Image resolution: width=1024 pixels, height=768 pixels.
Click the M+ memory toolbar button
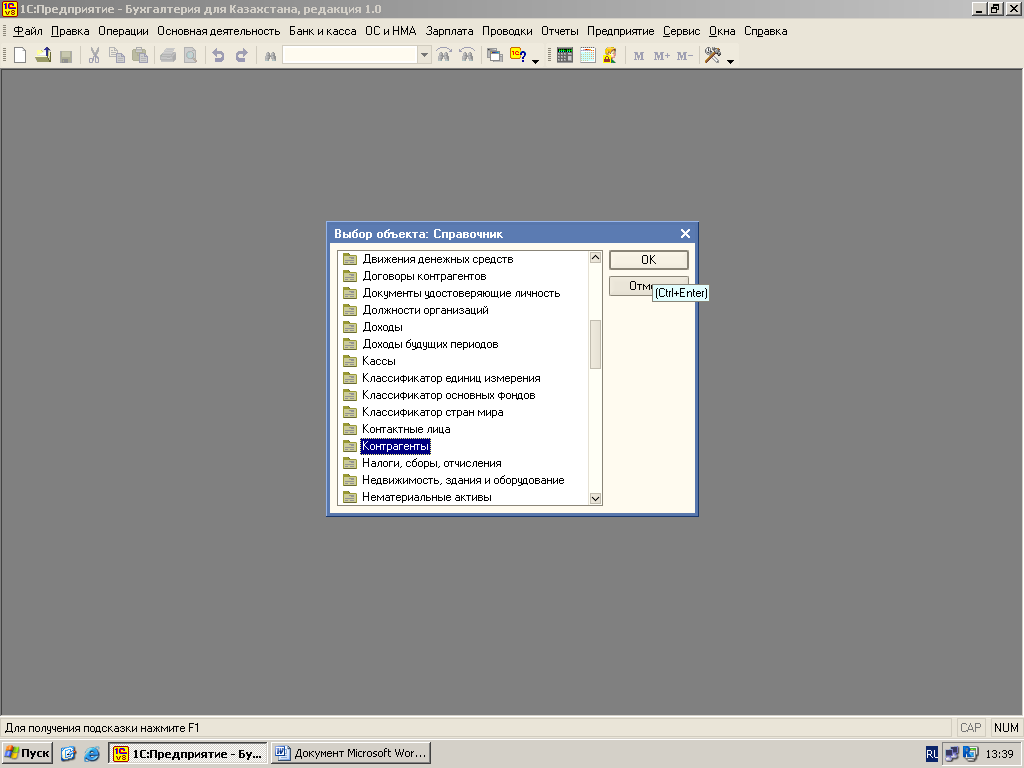coord(662,56)
